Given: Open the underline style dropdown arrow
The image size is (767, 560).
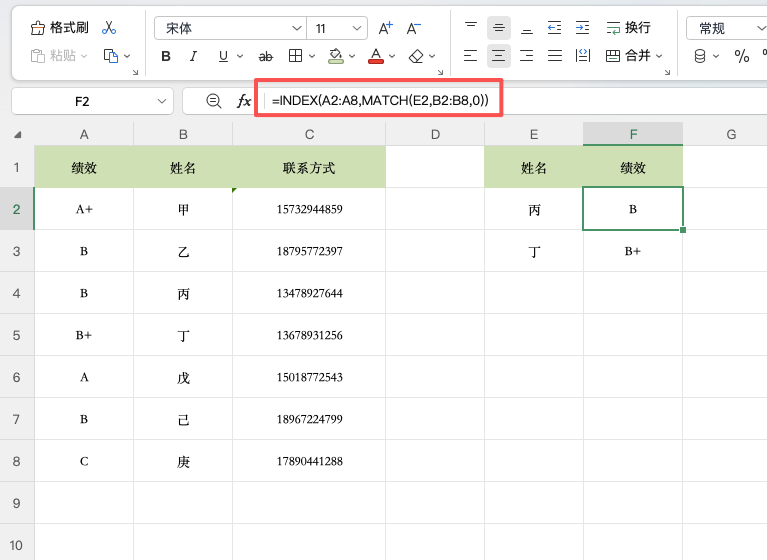Looking at the screenshot, I should (240, 56).
